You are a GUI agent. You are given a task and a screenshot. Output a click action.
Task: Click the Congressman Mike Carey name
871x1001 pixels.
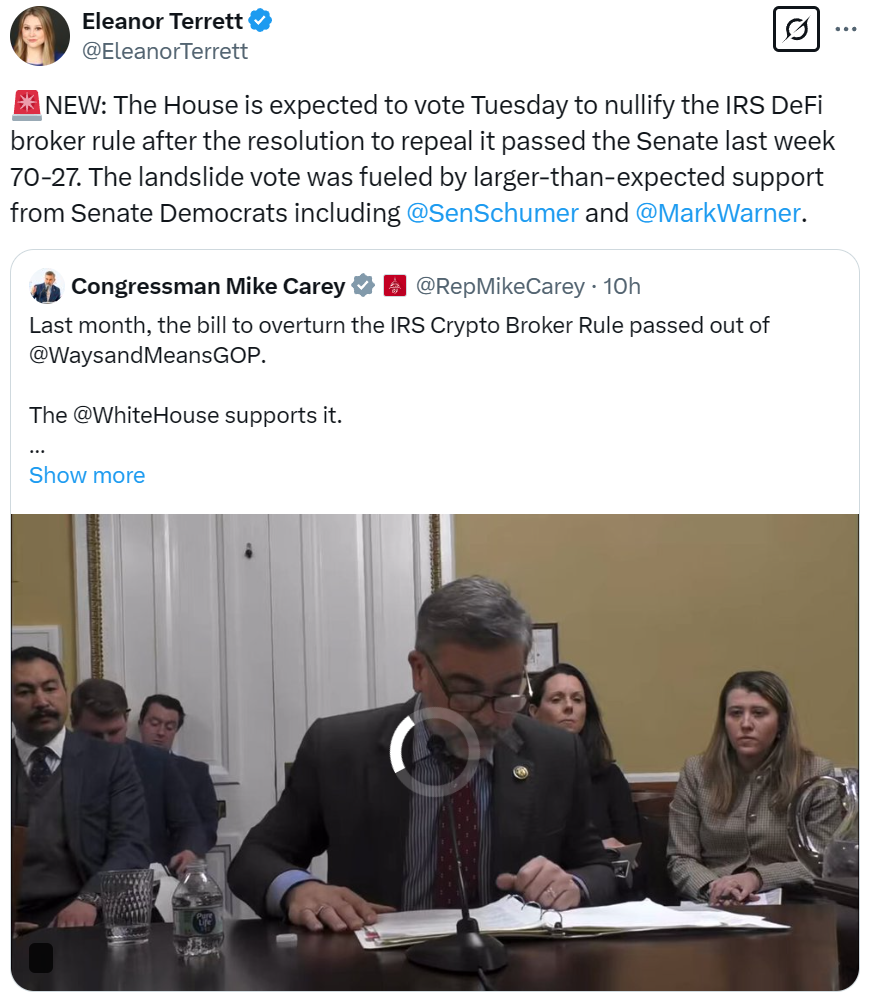click(x=208, y=286)
